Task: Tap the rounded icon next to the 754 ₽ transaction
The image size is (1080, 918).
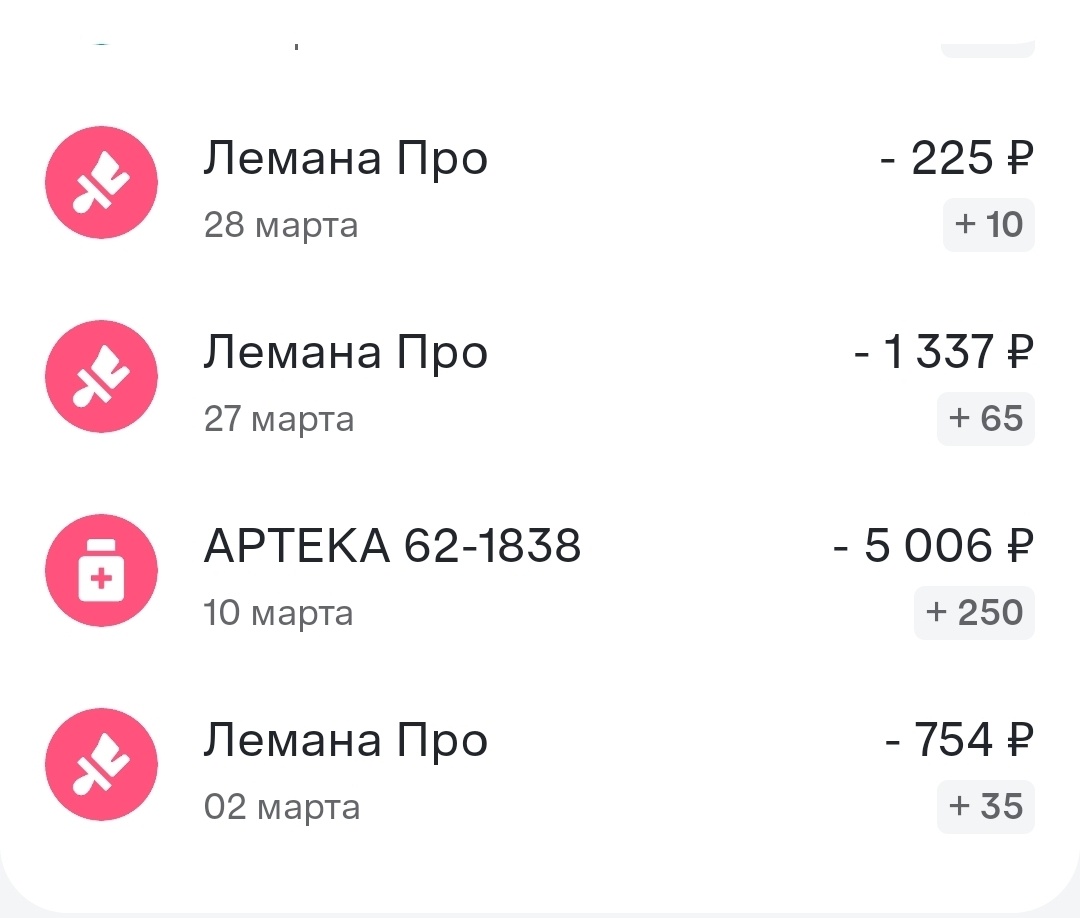Action: [x=101, y=764]
